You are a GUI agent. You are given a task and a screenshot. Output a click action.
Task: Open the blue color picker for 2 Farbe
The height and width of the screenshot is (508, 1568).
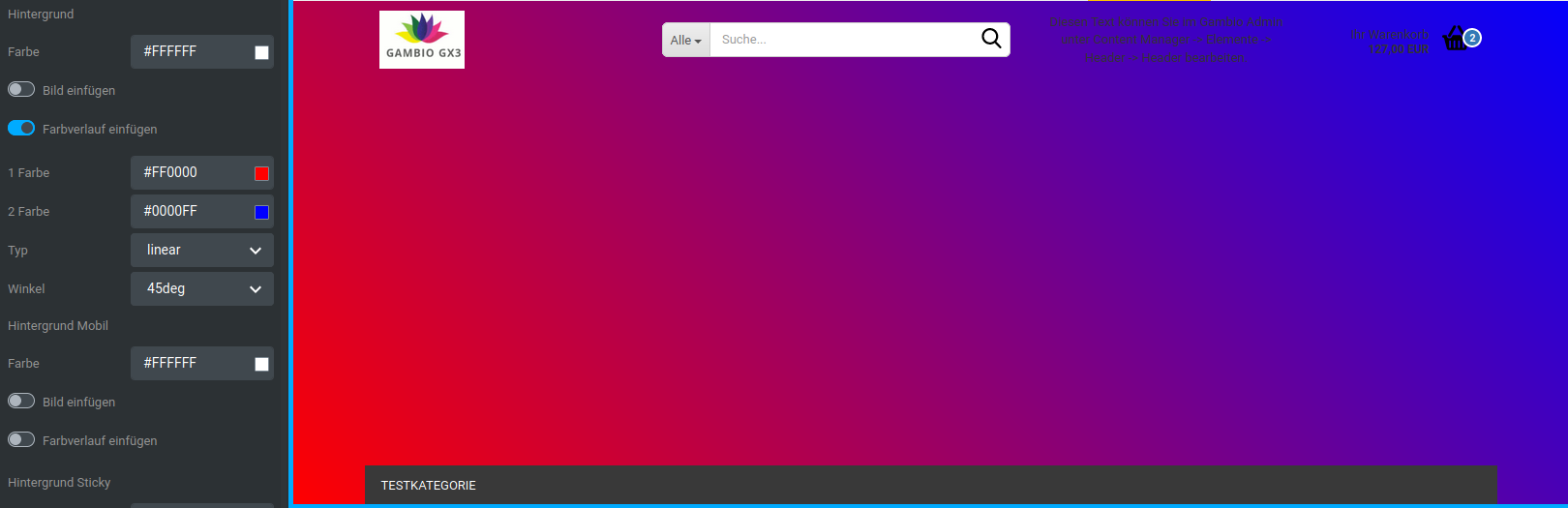(x=261, y=212)
